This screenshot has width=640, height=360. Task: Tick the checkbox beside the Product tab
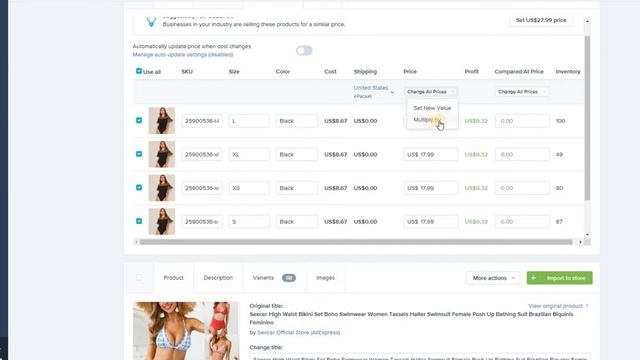(x=139, y=278)
